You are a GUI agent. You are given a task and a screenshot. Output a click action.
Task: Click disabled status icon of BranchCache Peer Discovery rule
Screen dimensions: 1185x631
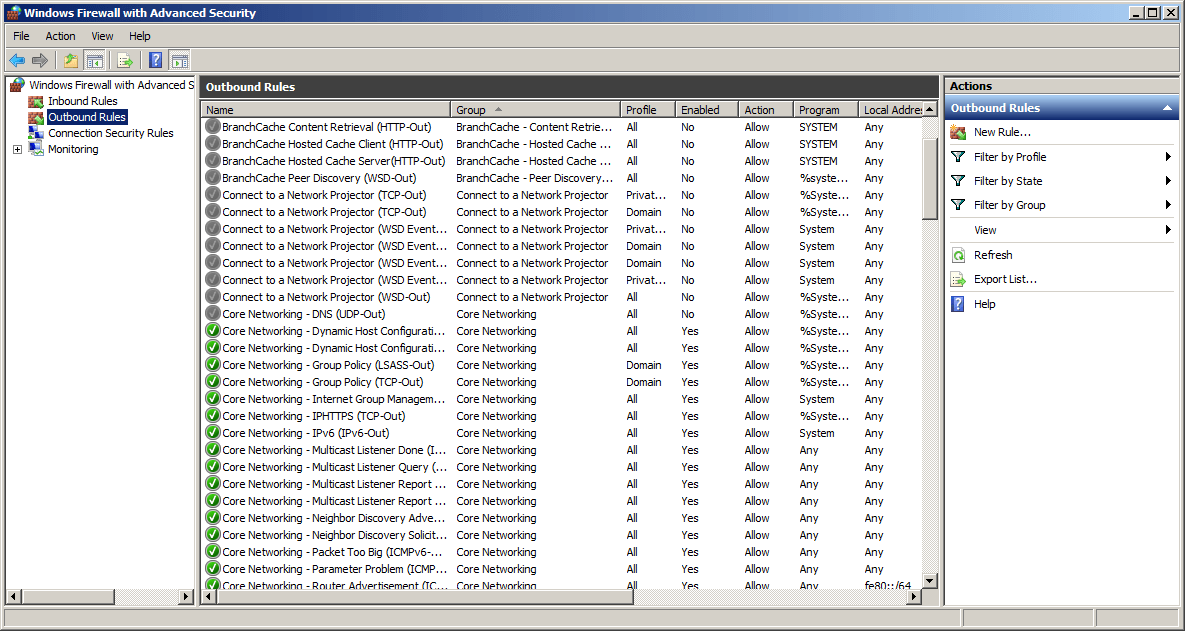(x=212, y=178)
